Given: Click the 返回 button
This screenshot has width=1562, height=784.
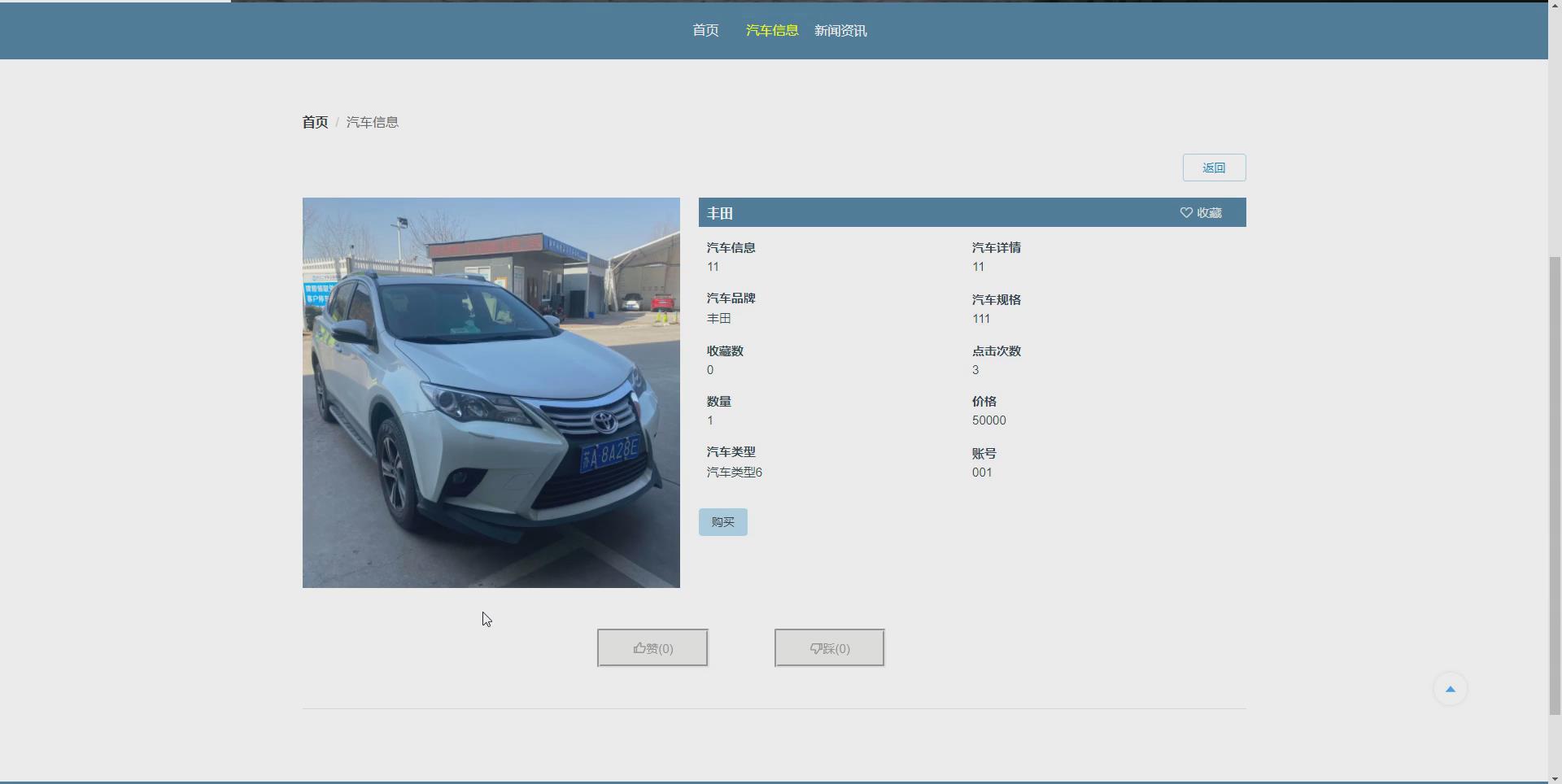Looking at the screenshot, I should (x=1214, y=168).
